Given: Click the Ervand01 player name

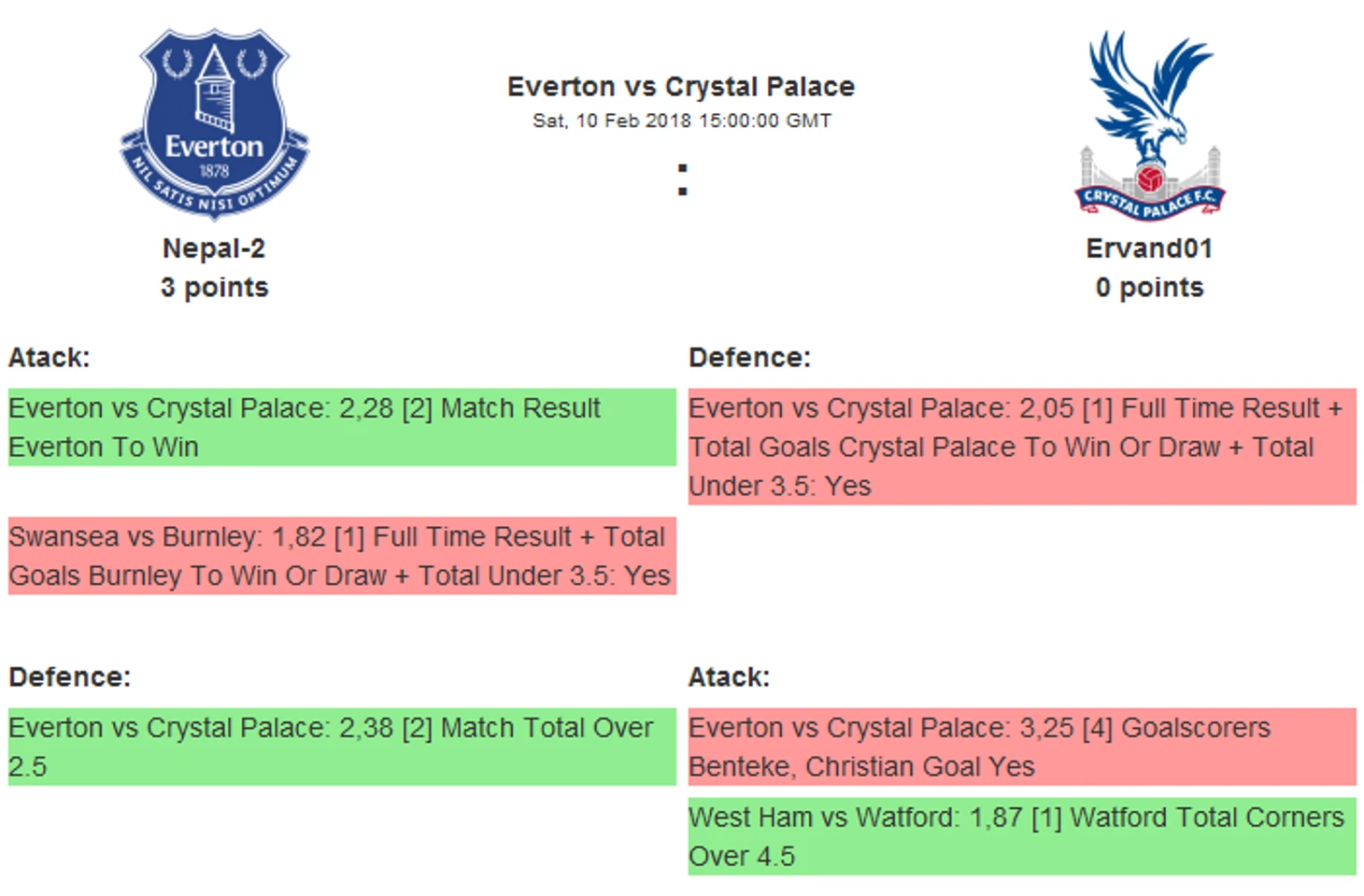Looking at the screenshot, I should [1149, 249].
